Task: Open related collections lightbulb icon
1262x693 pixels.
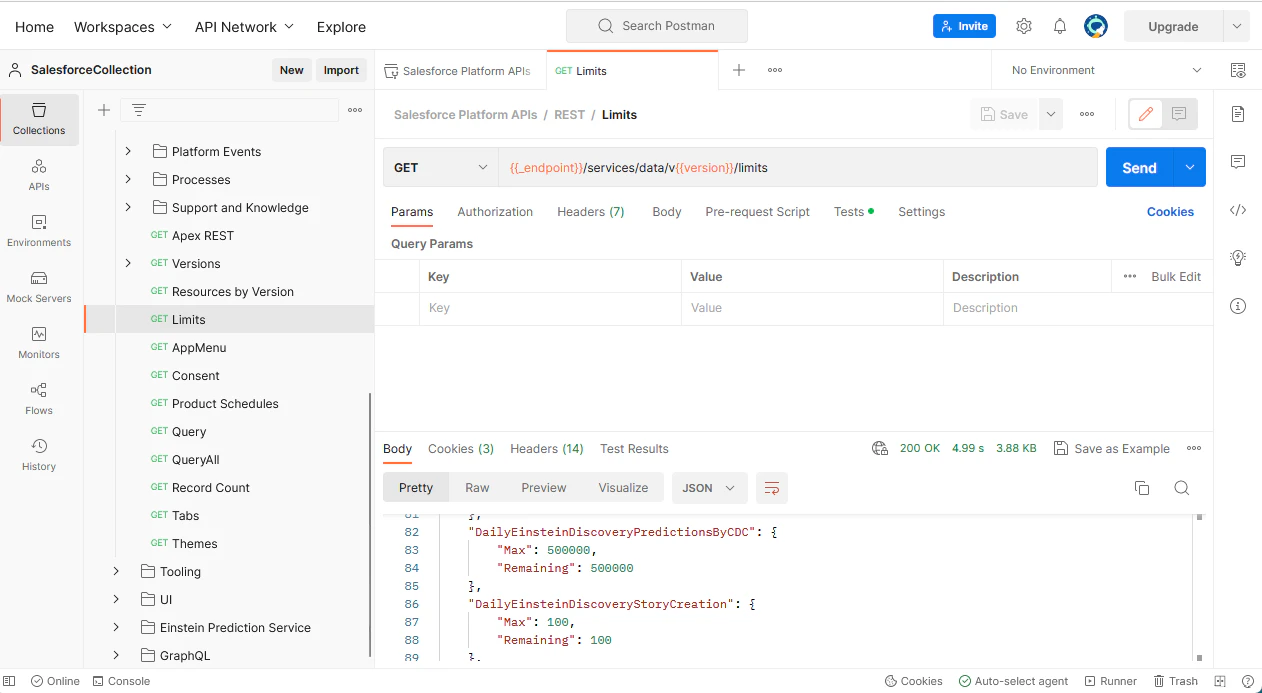Action: point(1238,258)
